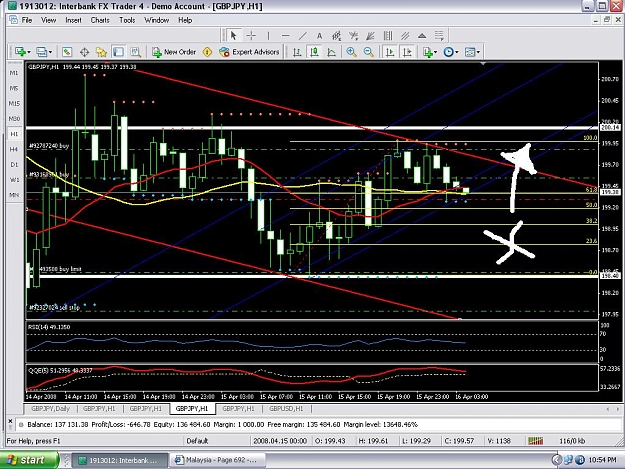Open the profiles windows icon
Screen dimensions: 625x469
pos(41,52)
